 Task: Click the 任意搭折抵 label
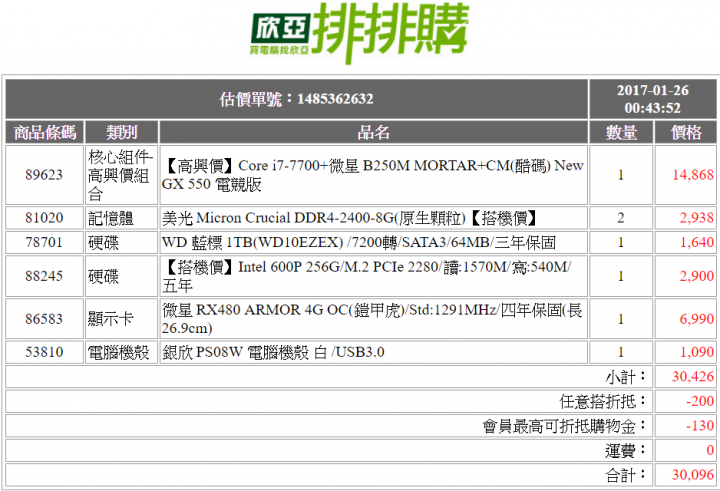tap(603, 401)
